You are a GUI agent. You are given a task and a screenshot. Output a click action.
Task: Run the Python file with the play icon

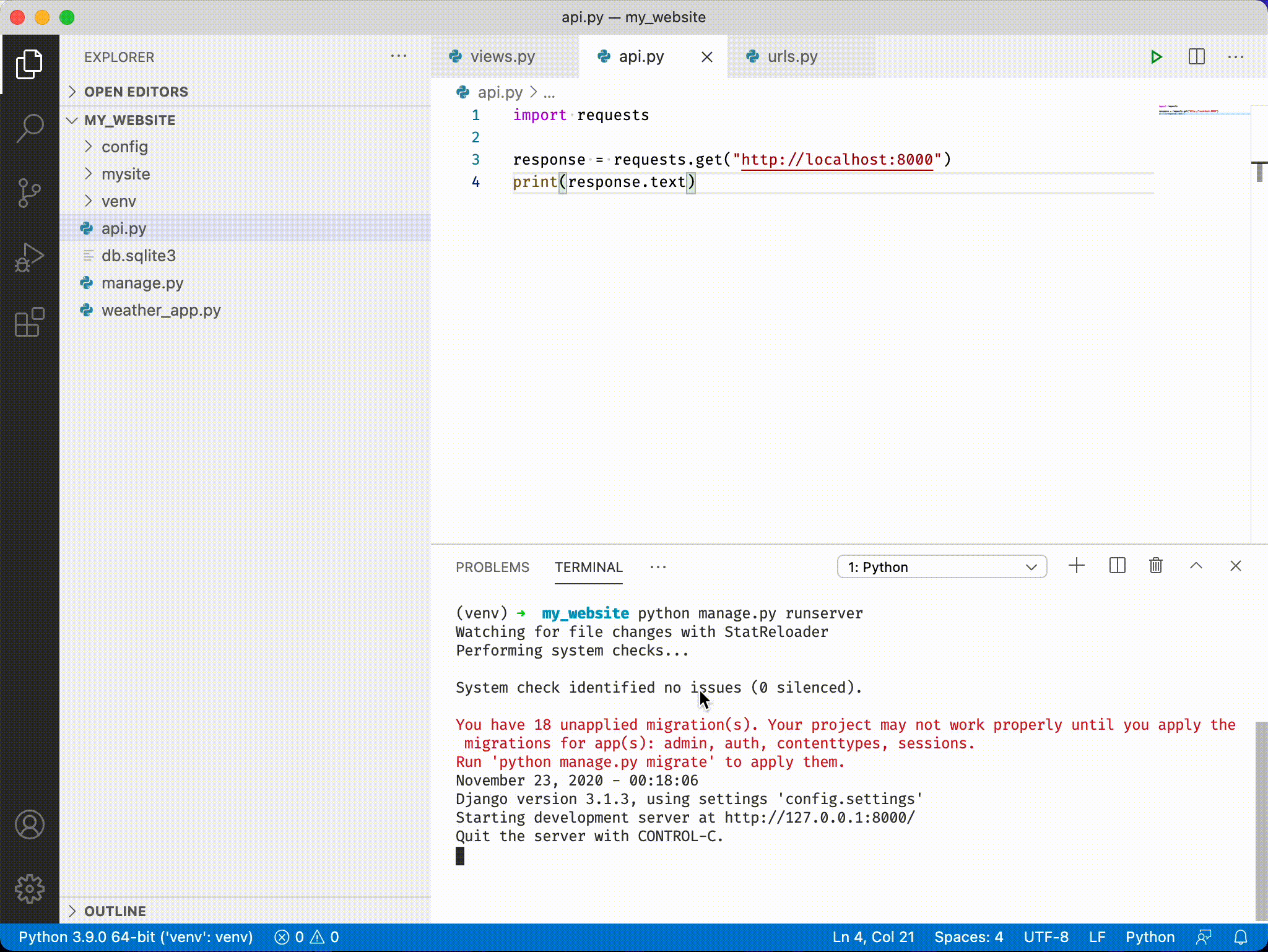pos(1156,57)
